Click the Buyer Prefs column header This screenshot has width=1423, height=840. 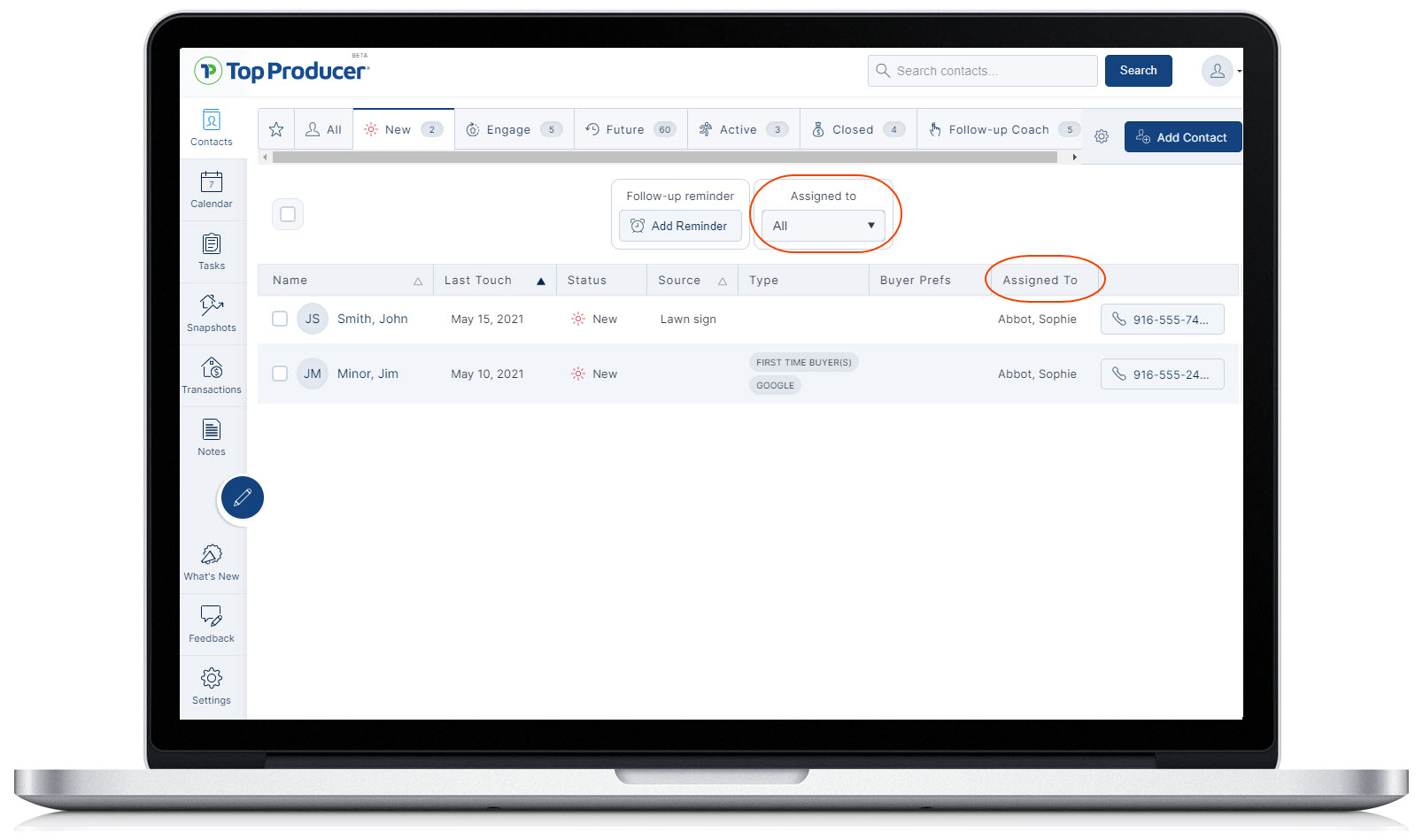point(916,281)
